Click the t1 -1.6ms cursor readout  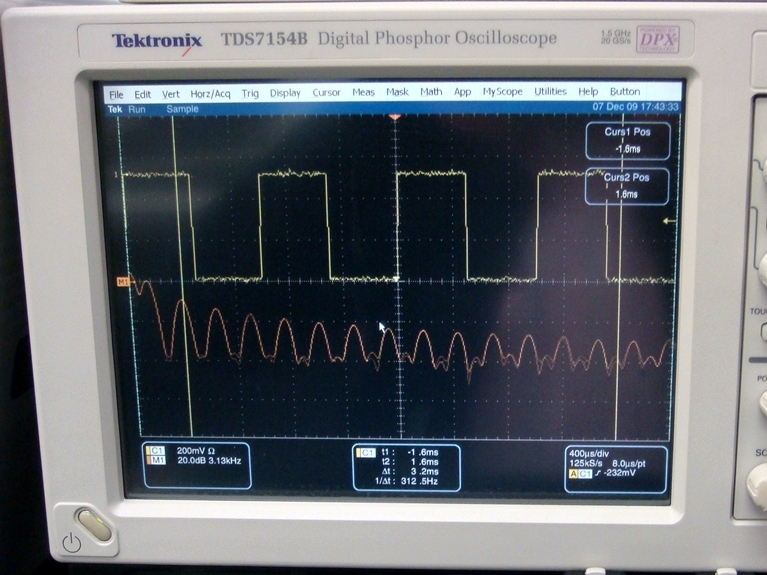[x=410, y=453]
